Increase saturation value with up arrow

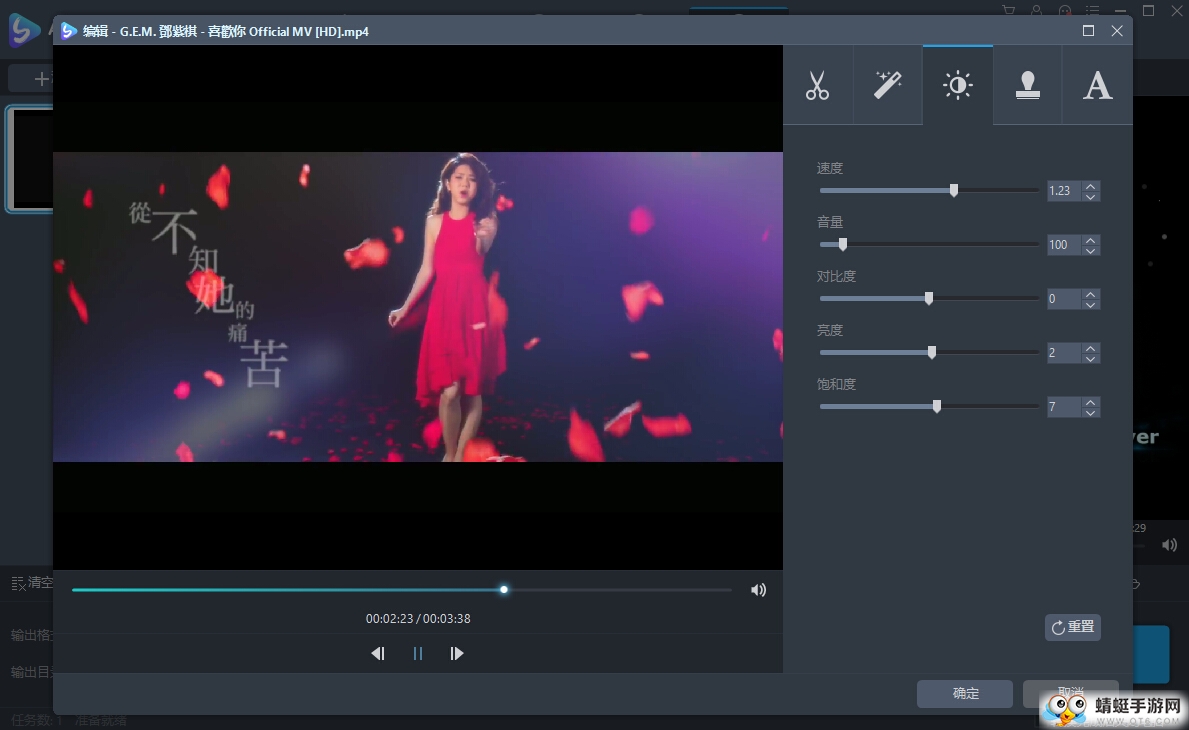1090,402
